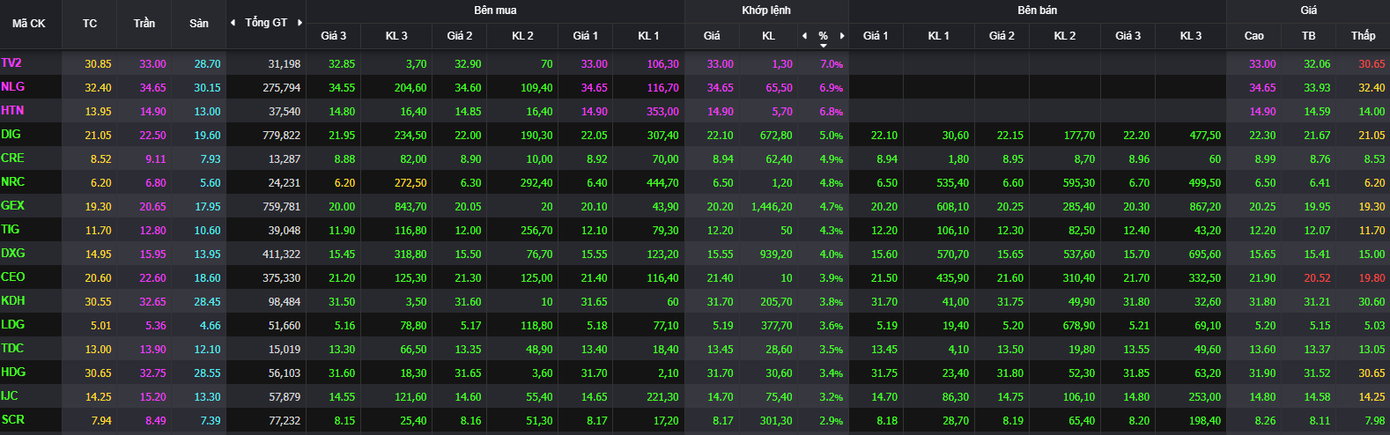Viewport: 1390px width, 435px height.
Task: Select the Bên mua group header
Action: coord(495,10)
